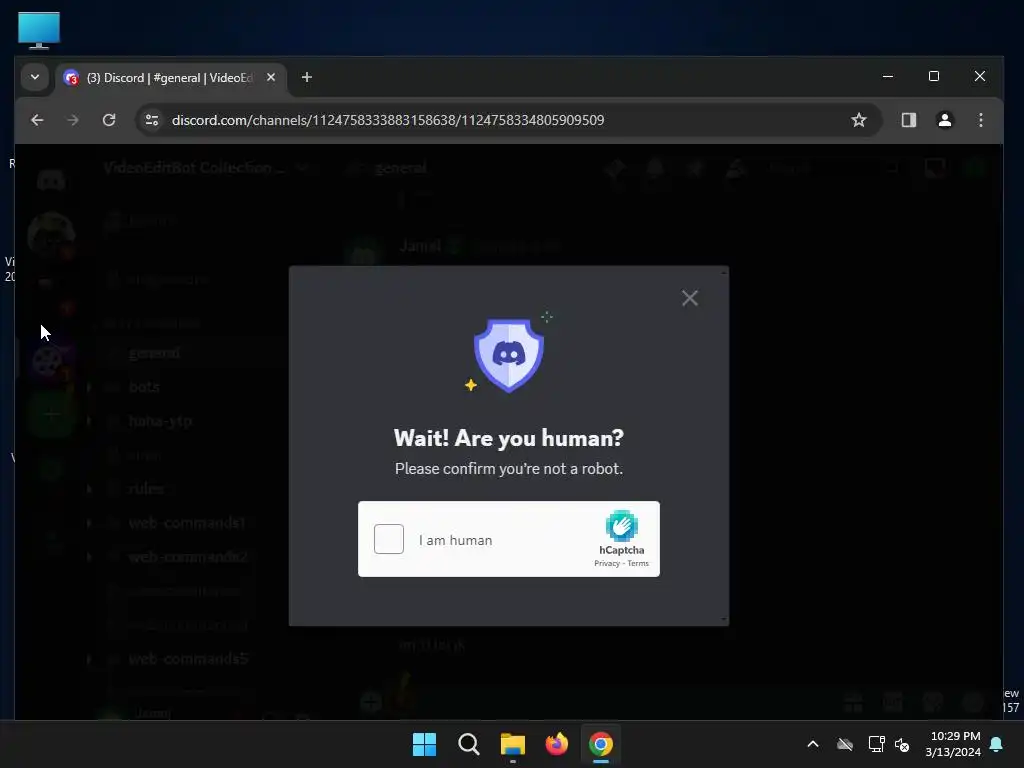Viewport: 1024px width, 768px height.
Task: Open Chrome side panel
Action: [x=908, y=120]
